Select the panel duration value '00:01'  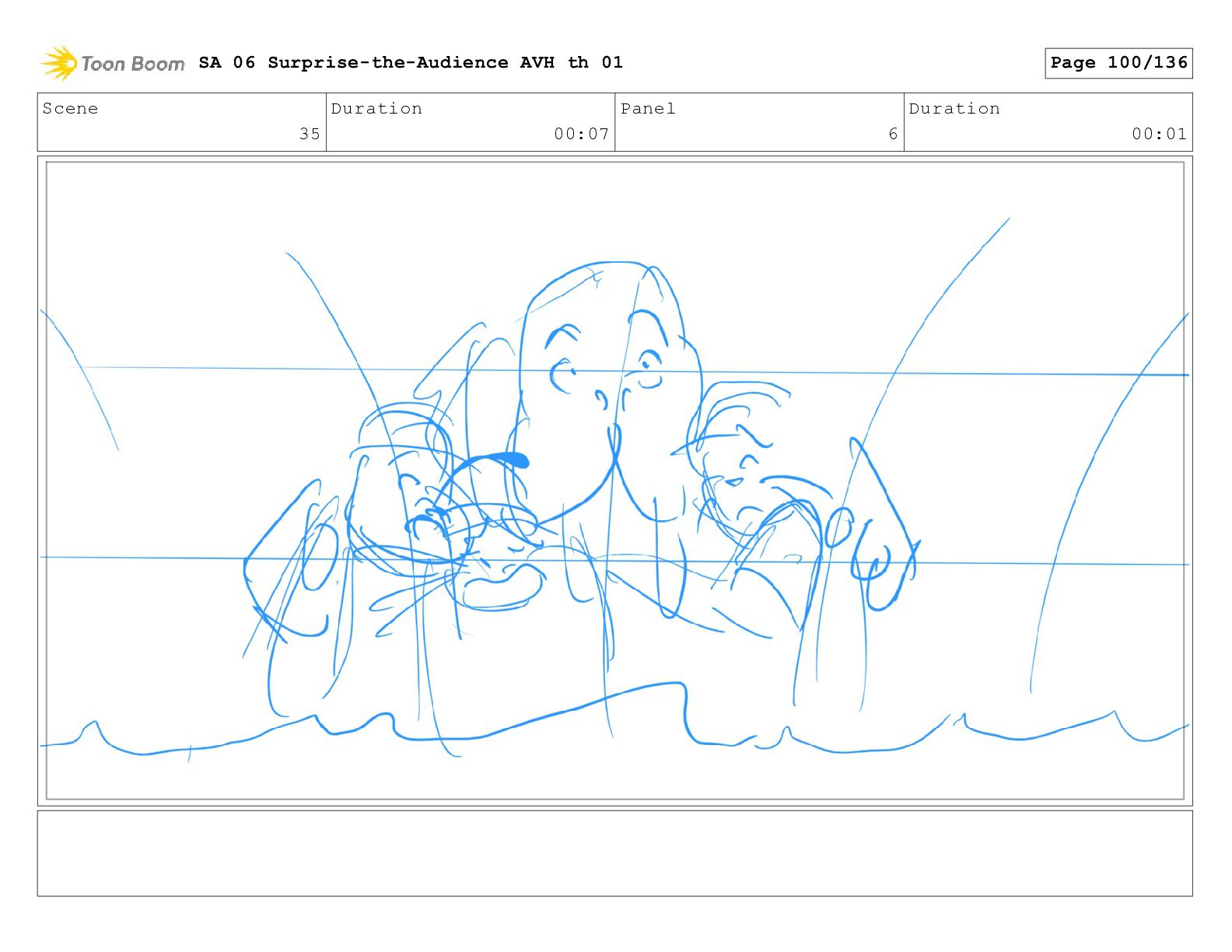click(x=1159, y=134)
